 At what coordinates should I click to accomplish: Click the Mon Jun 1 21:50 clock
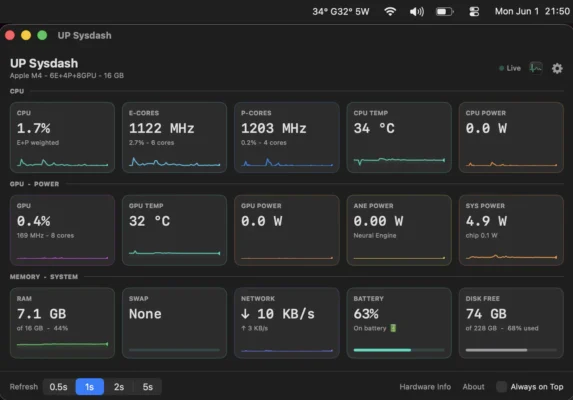tap(532, 12)
